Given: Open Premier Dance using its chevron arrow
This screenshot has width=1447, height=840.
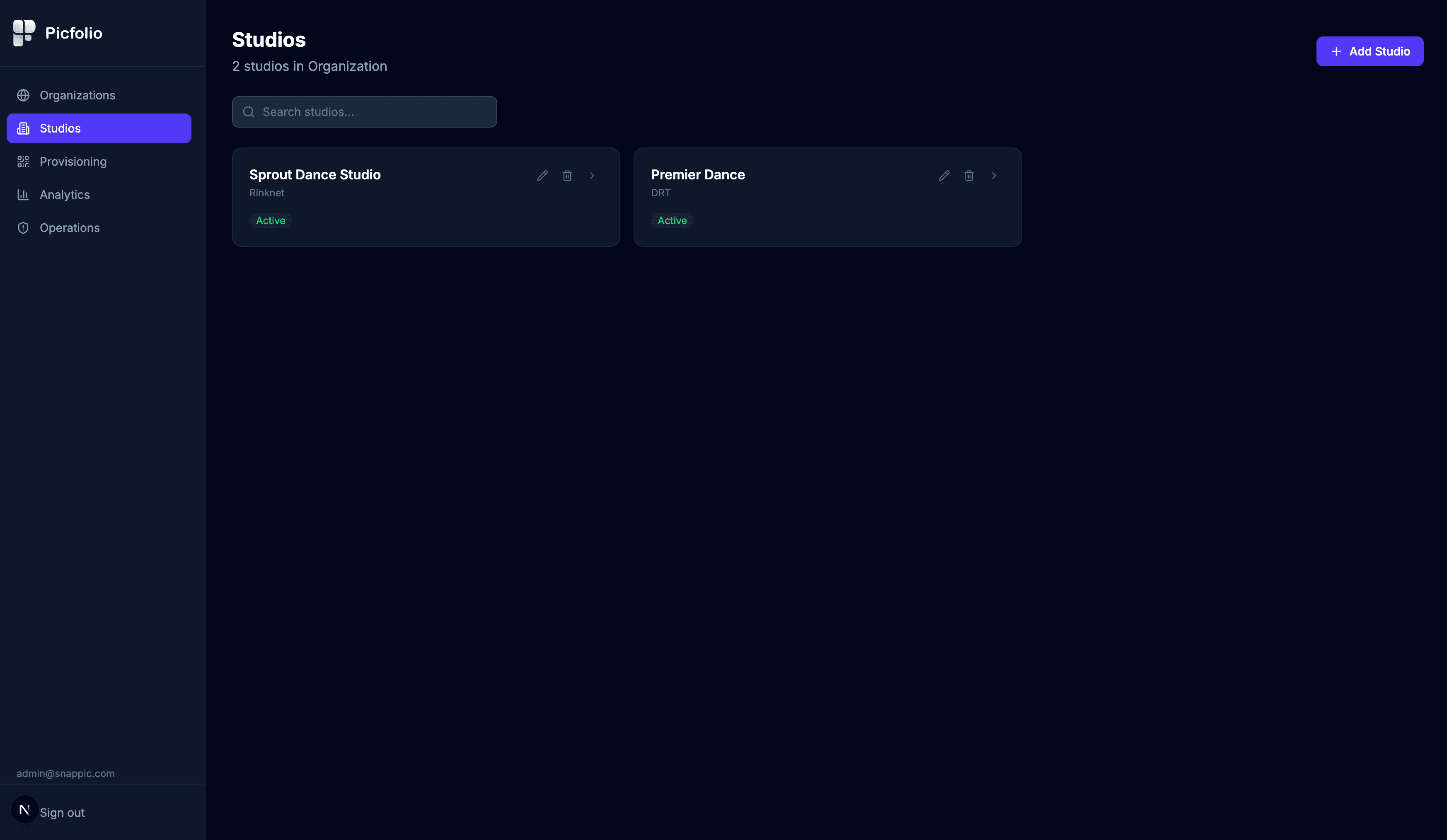Looking at the screenshot, I should (994, 176).
